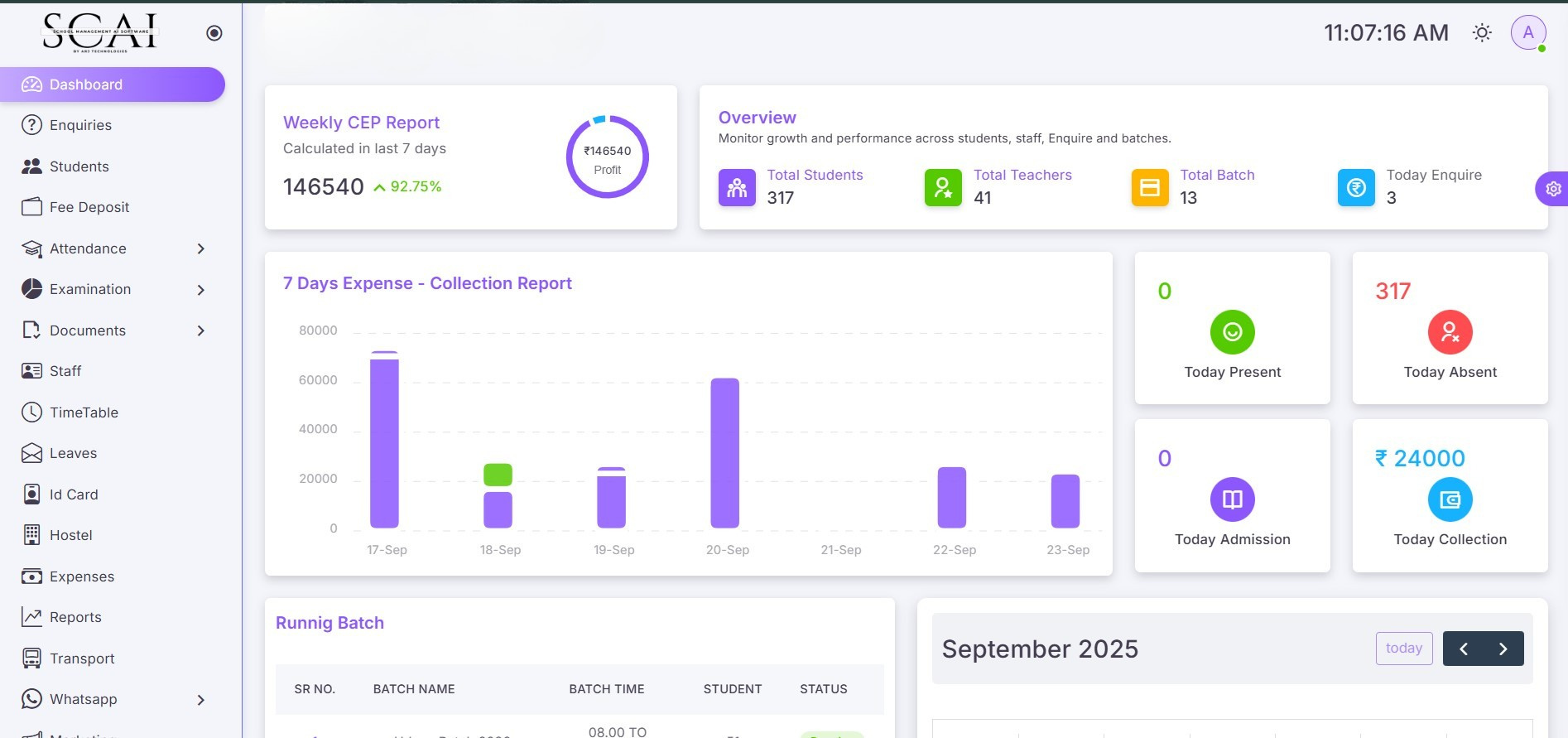Expand the Attendance submenu chevron

point(200,248)
